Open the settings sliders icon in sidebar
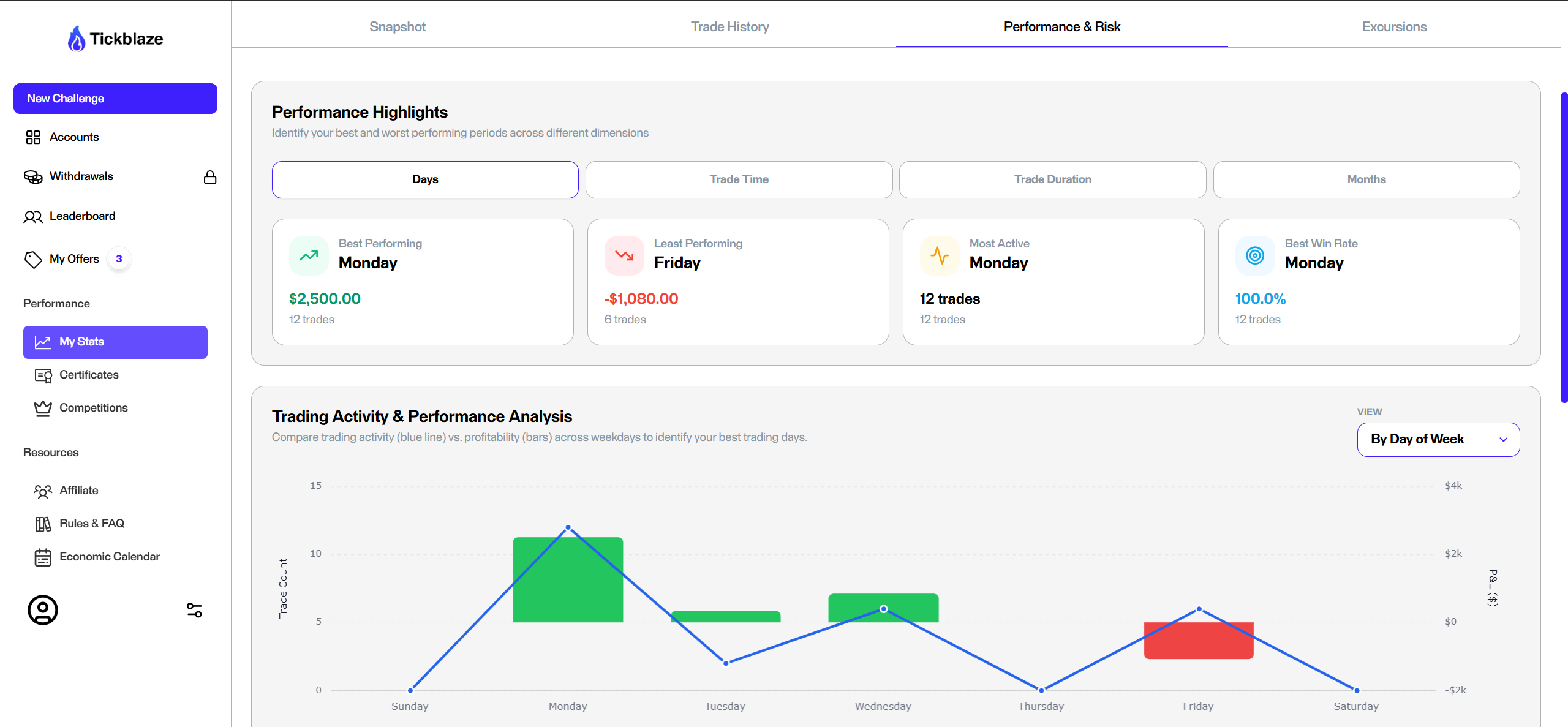 pos(194,610)
